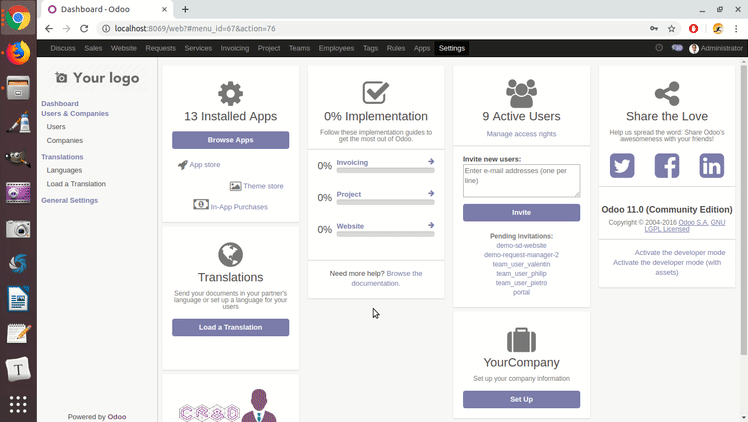The width and height of the screenshot is (748, 422).
Task: Click the Invite button
Action: [x=521, y=212]
